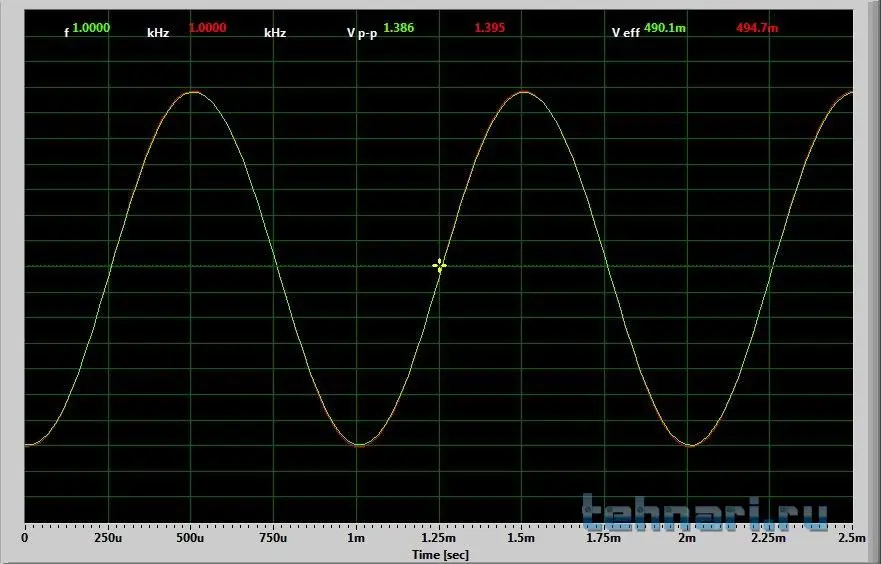Click the second white kHz unit label

tap(275, 33)
